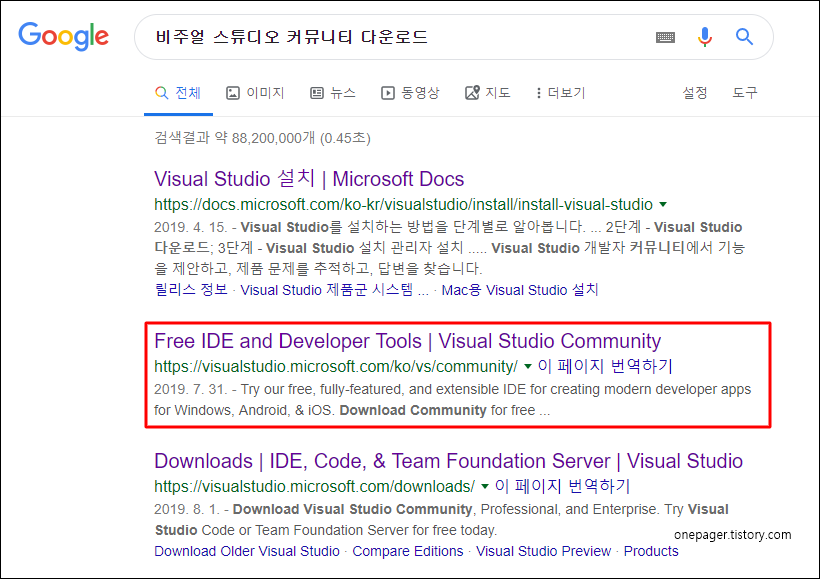Viewport: 820px width, 579px height.
Task: Open Free IDE and Developer Tools result
Action: pos(407,341)
